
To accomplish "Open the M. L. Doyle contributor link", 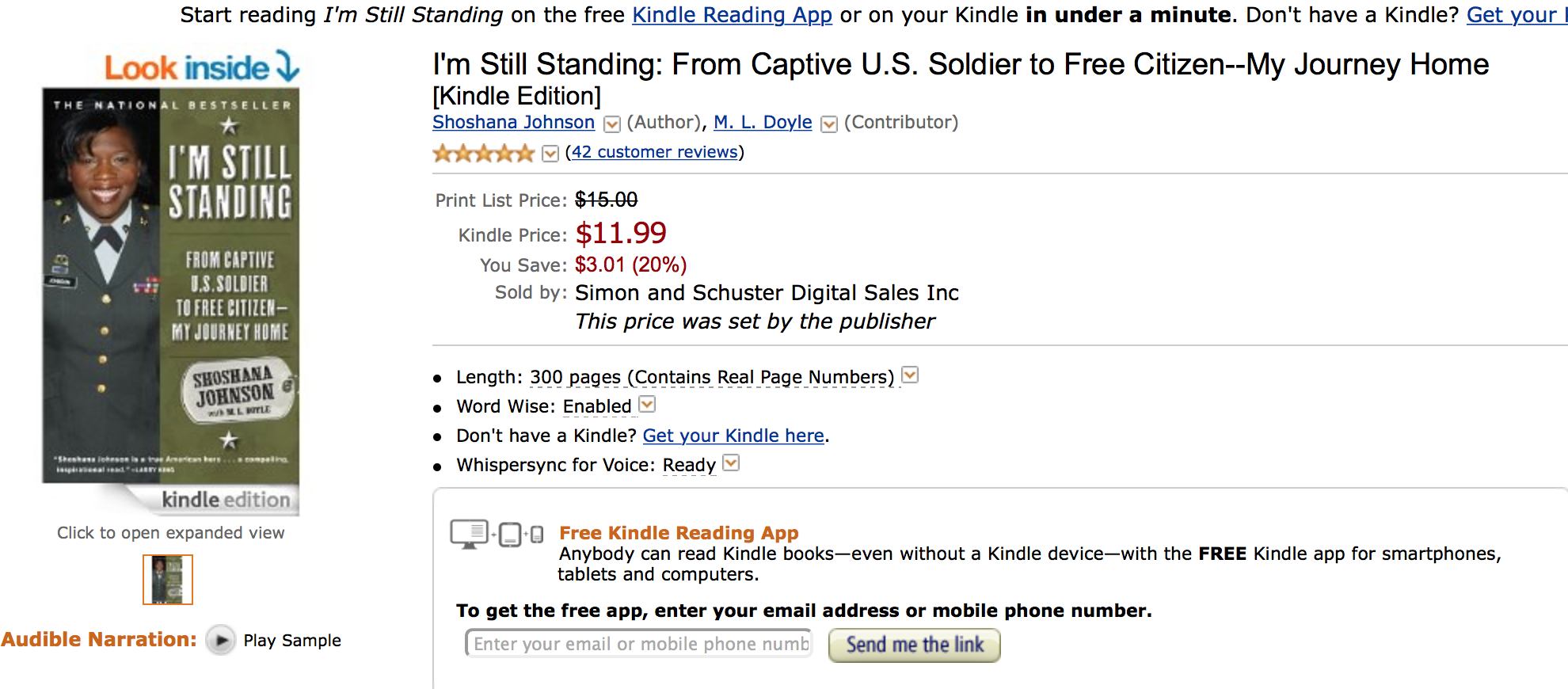I will tap(763, 123).
